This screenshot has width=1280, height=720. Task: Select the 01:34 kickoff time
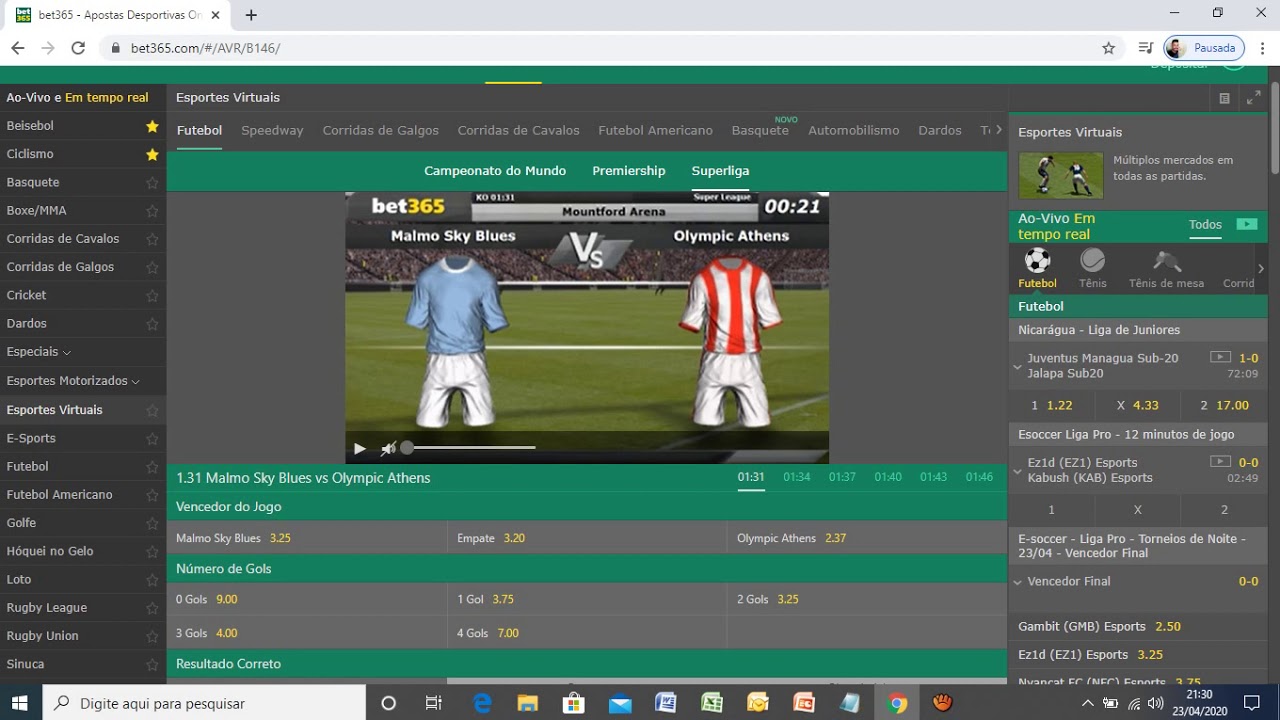pyautogui.click(x=797, y=477)
